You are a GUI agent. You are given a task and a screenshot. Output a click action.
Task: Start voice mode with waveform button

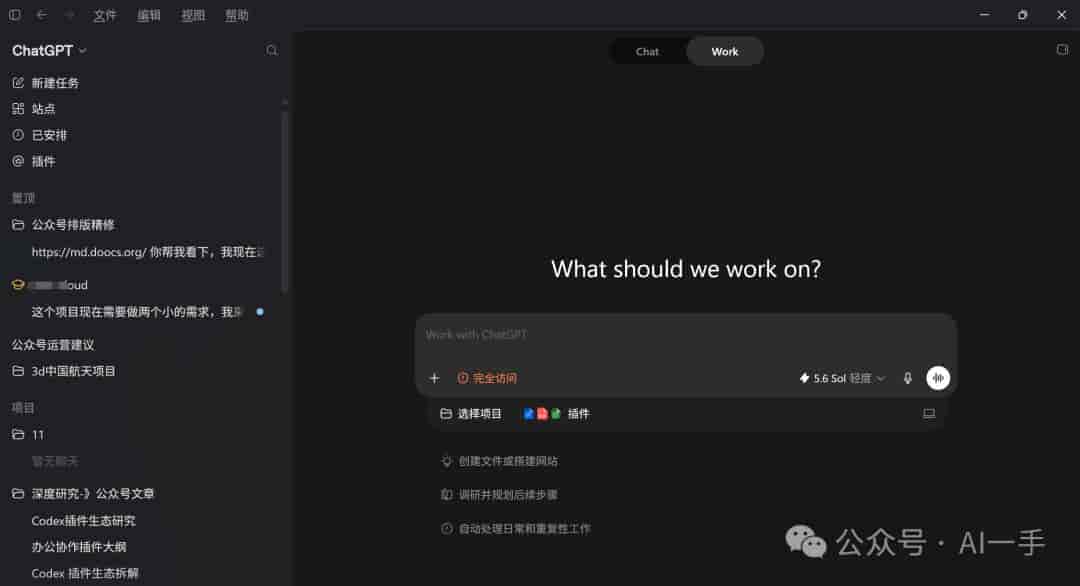(937, 378)
